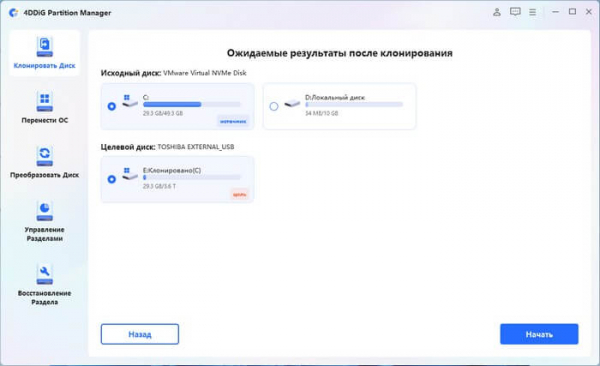The image size is (600, 366).
Task: Click the 4DDiG Partition Manager logo icon
Action: [x=14, y=13]
